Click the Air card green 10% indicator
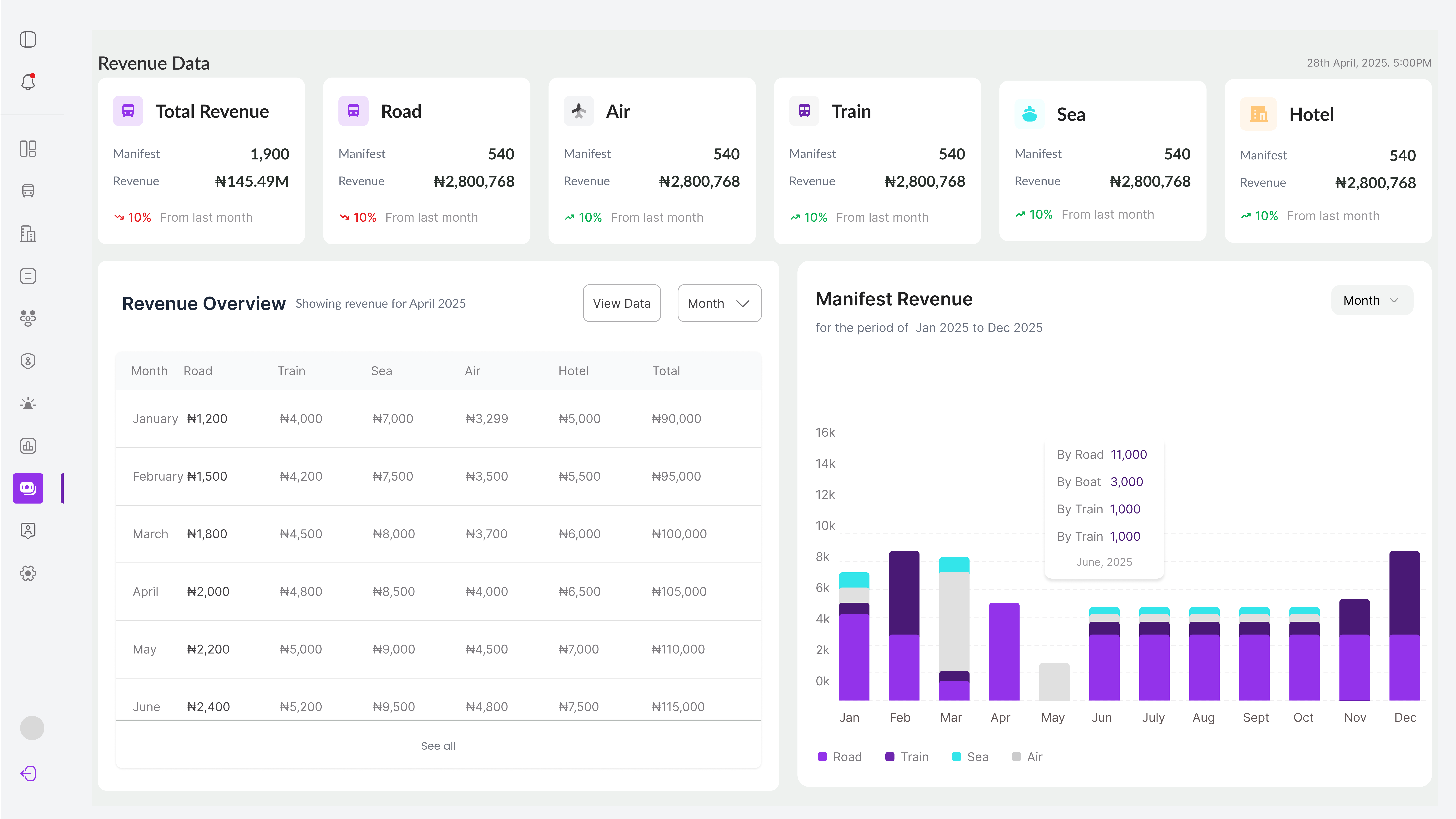This screenshot has width=1456, height=819. click(x=583, y=217)
